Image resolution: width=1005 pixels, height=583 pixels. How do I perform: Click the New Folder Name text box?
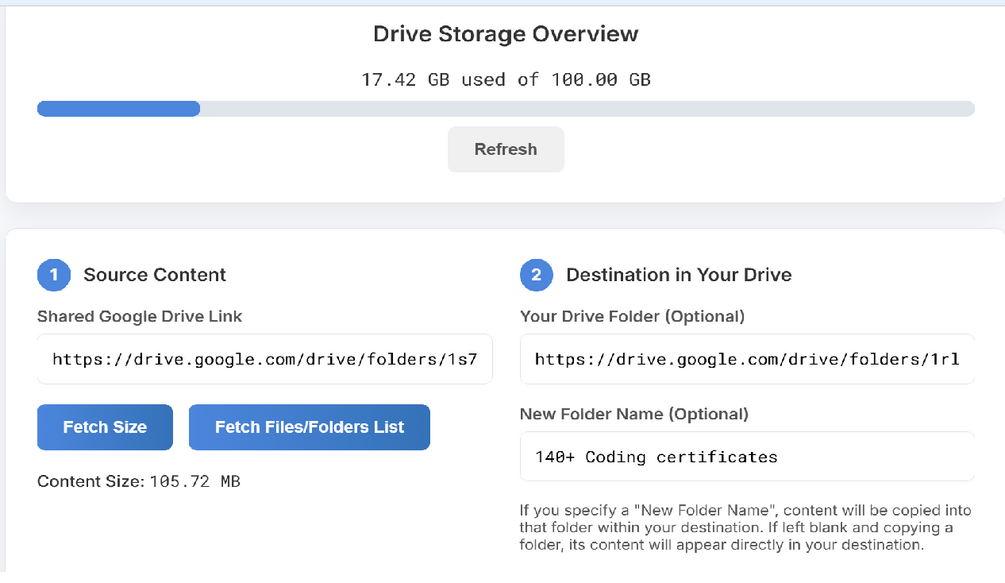[746, 457]
